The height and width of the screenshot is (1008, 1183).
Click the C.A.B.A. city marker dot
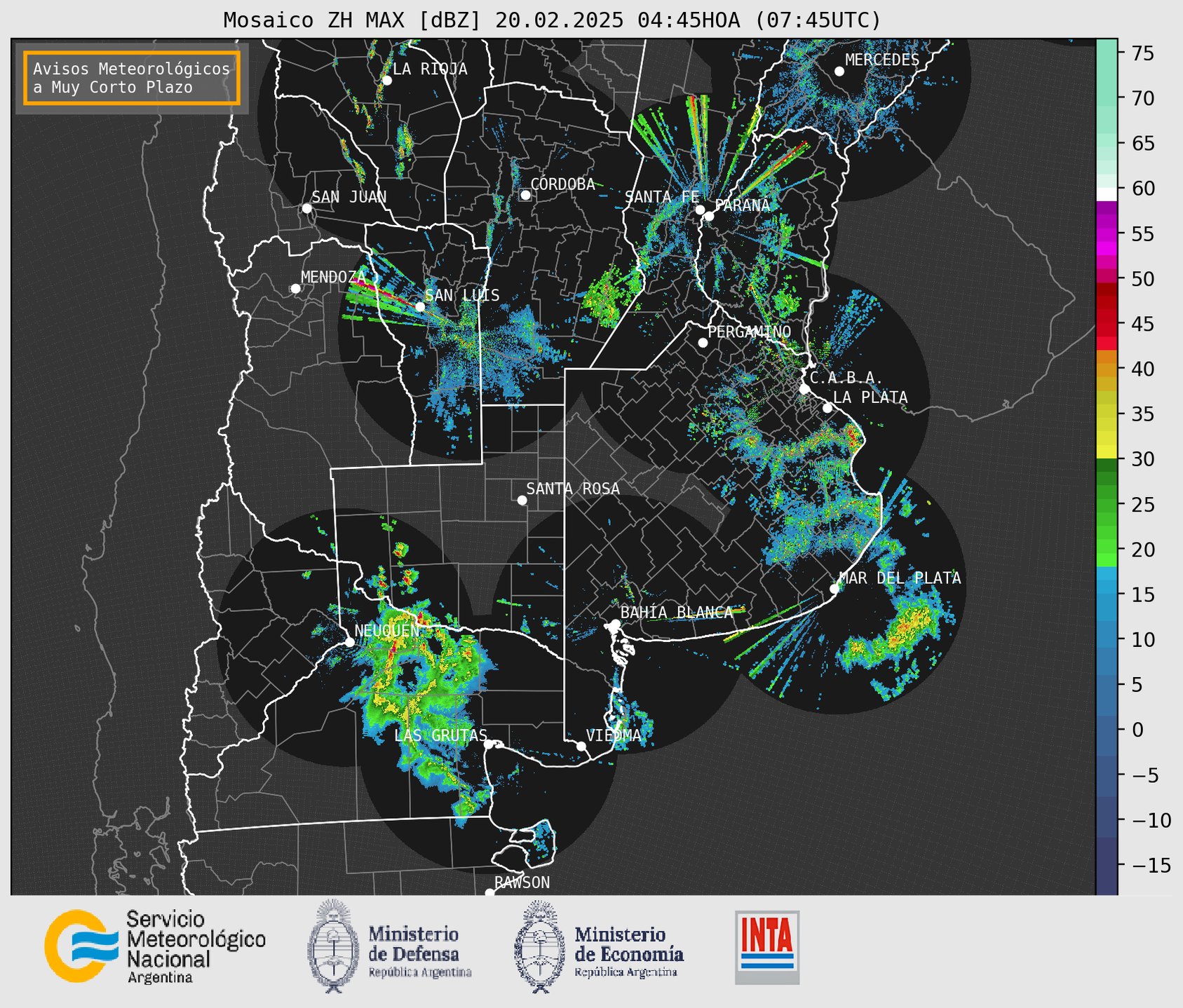click(804, 389)
